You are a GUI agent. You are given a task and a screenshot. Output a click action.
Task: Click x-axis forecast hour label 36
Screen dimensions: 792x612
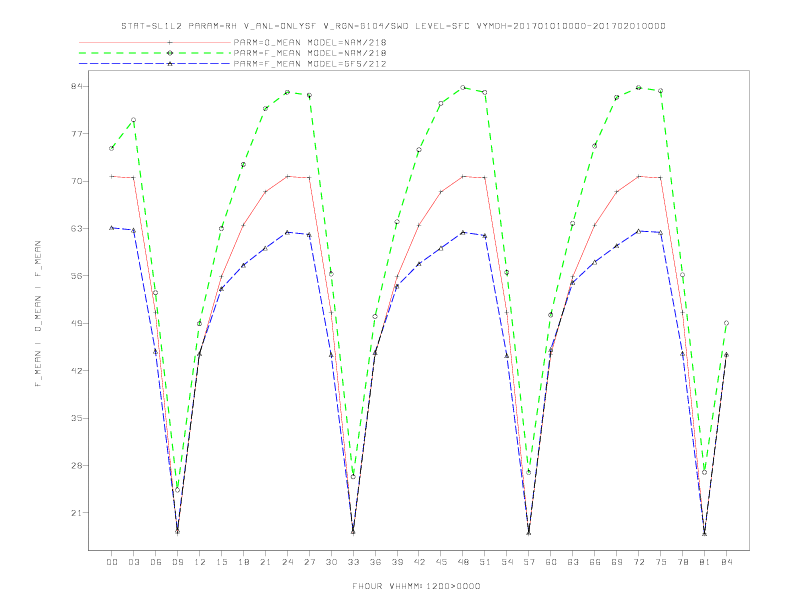pos(375,562)
